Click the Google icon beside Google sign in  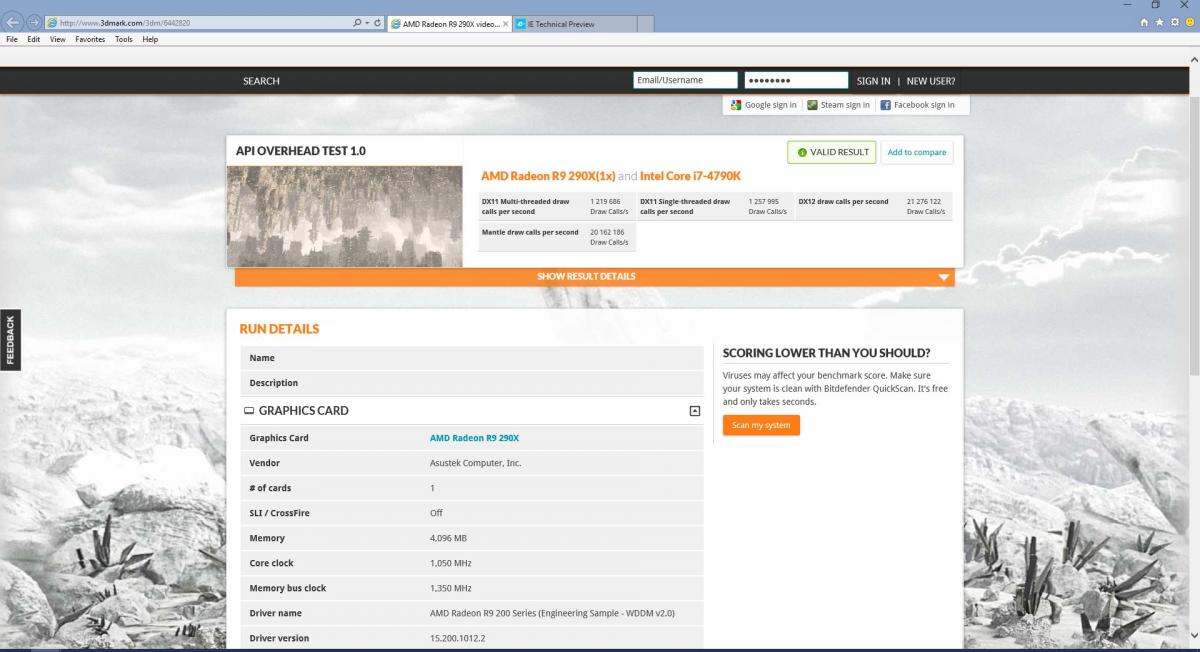click(736, 105)
